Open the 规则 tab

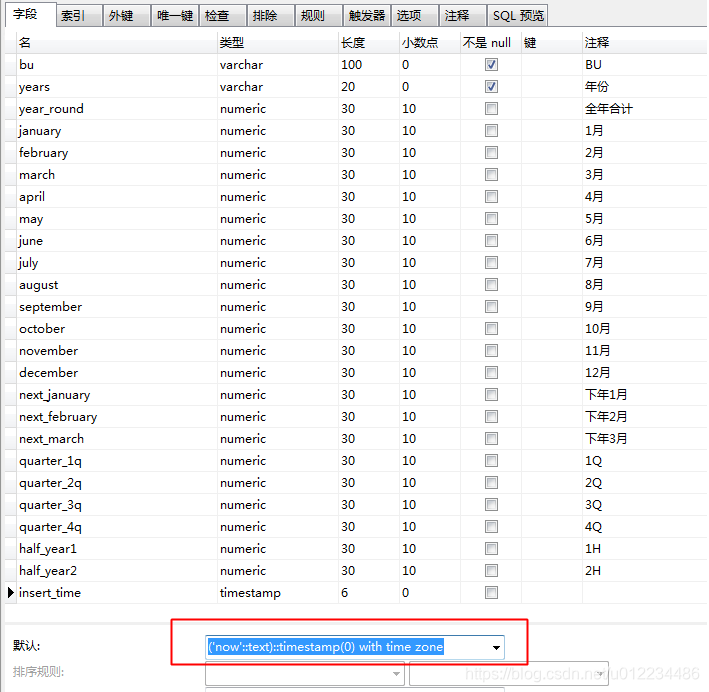[x=318, y=16]
